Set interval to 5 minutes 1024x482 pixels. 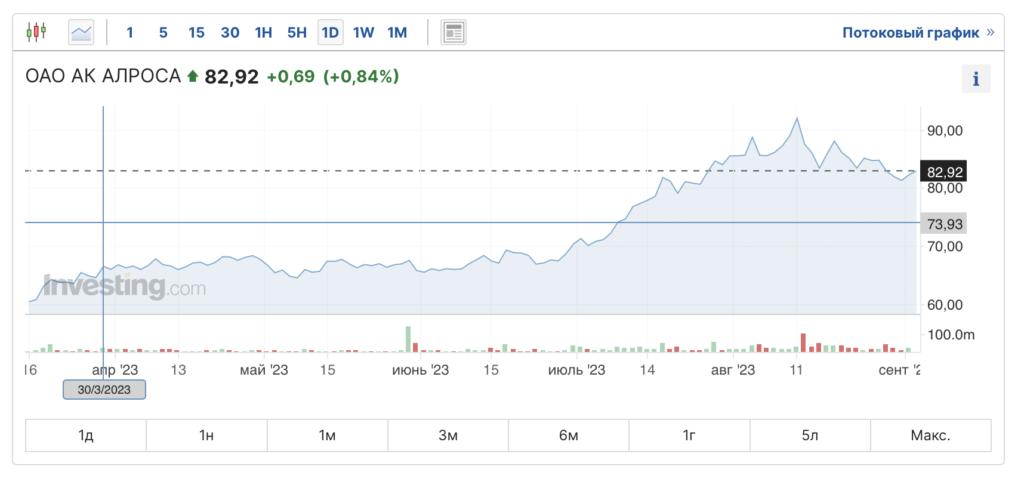[x=163, y=33]
